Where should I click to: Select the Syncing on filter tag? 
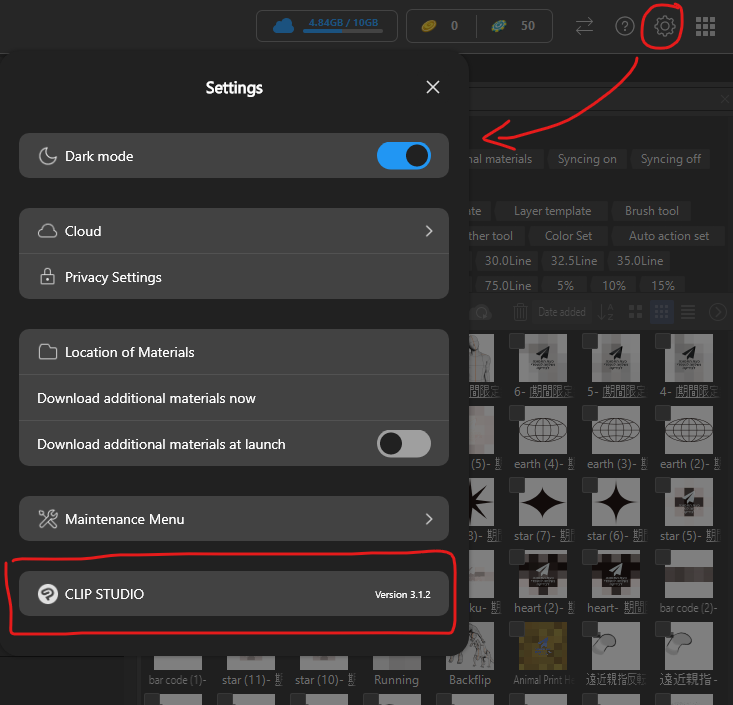pyautogui.click(x=587, y=159)
